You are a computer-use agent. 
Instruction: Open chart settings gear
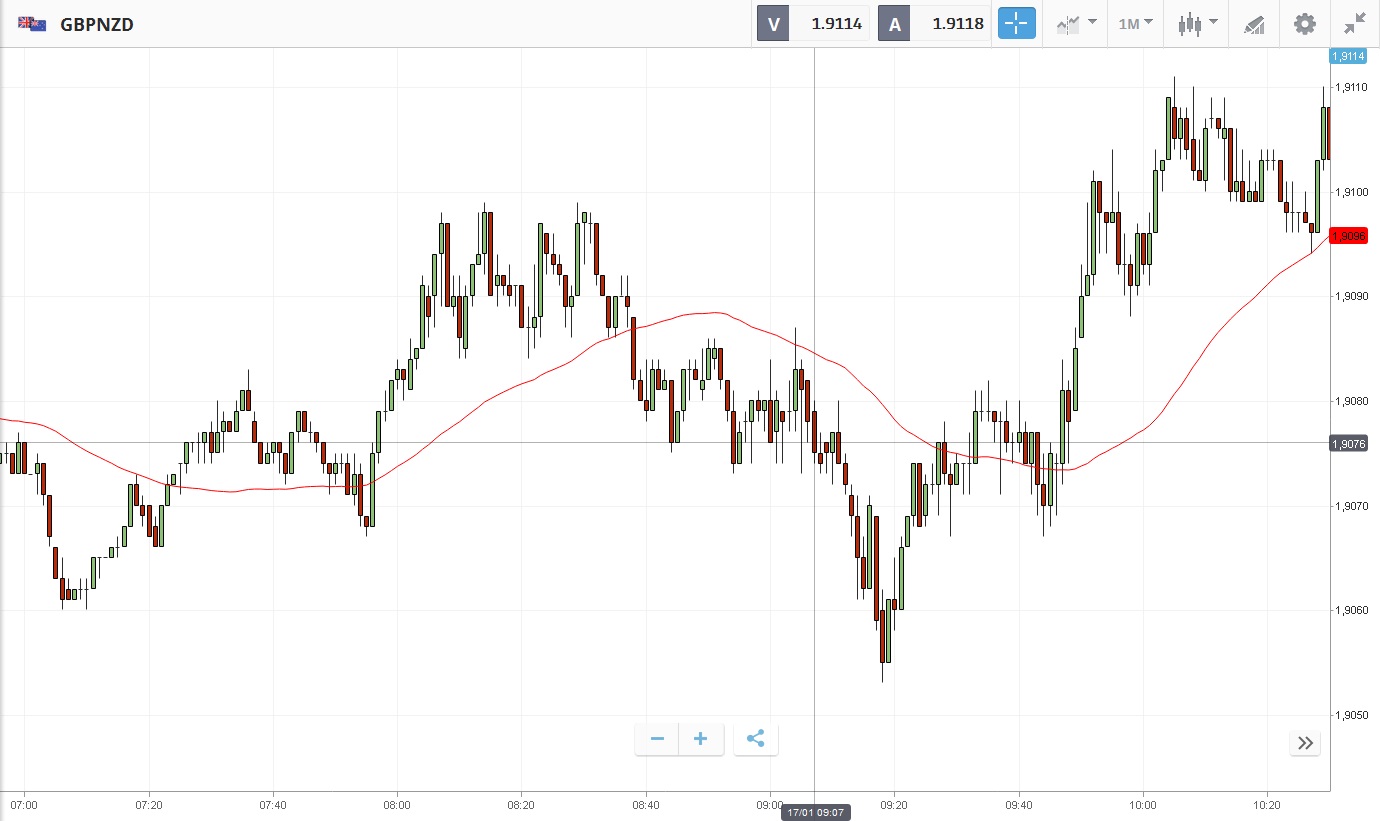[x=1305, y=24]
